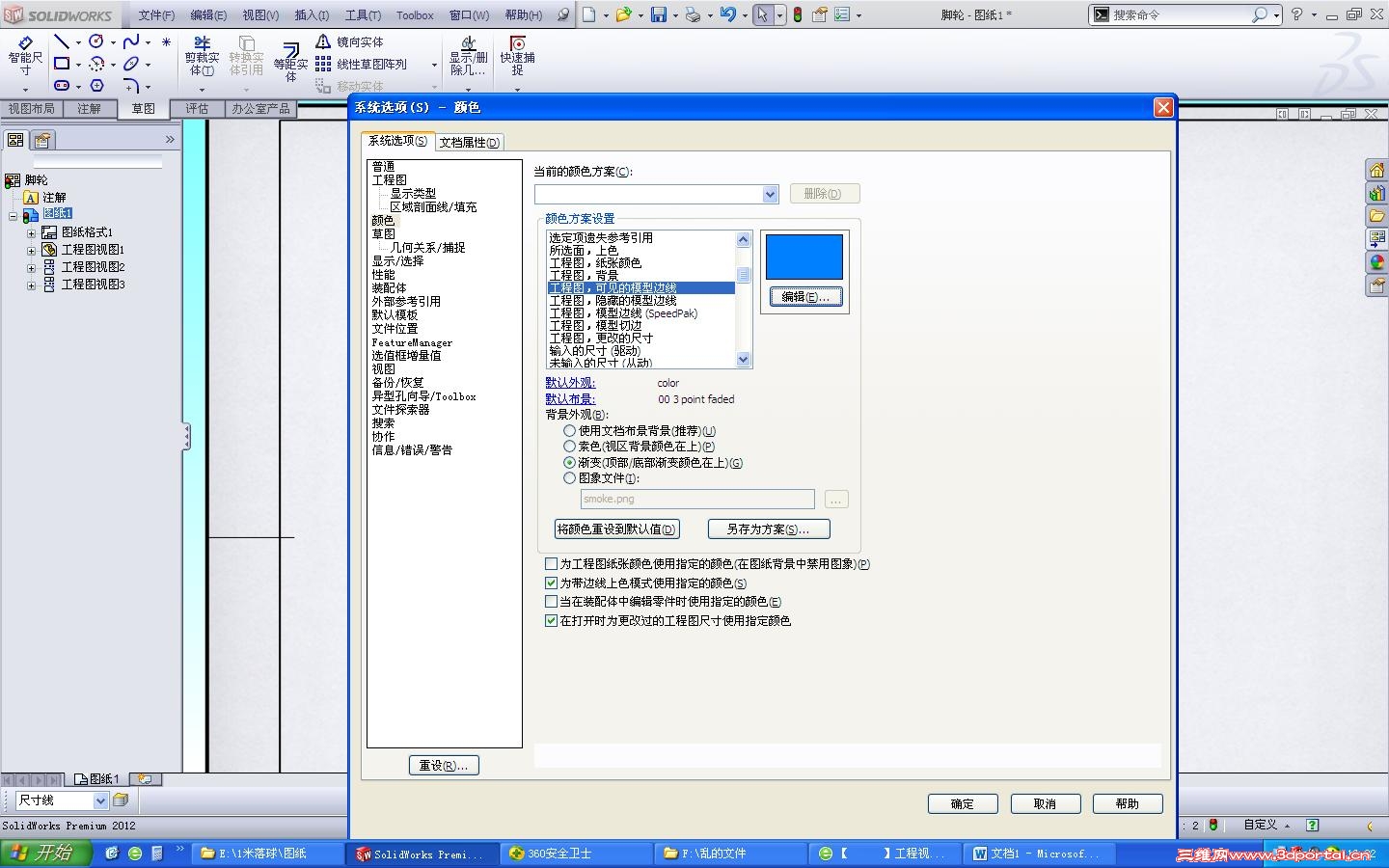1389x868 pixels.
Task: Collapse the 图纸1 tree node
Action: 14,216
